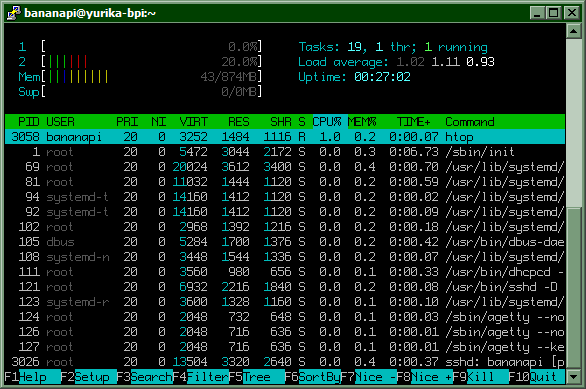Click the CPU 1 usage meter
This screenshot has width=586, height=389.
click(x=151, y=47)
